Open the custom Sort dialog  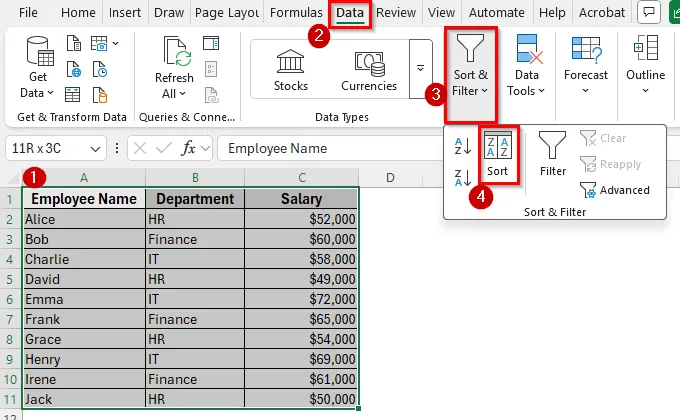coord(497,154)
